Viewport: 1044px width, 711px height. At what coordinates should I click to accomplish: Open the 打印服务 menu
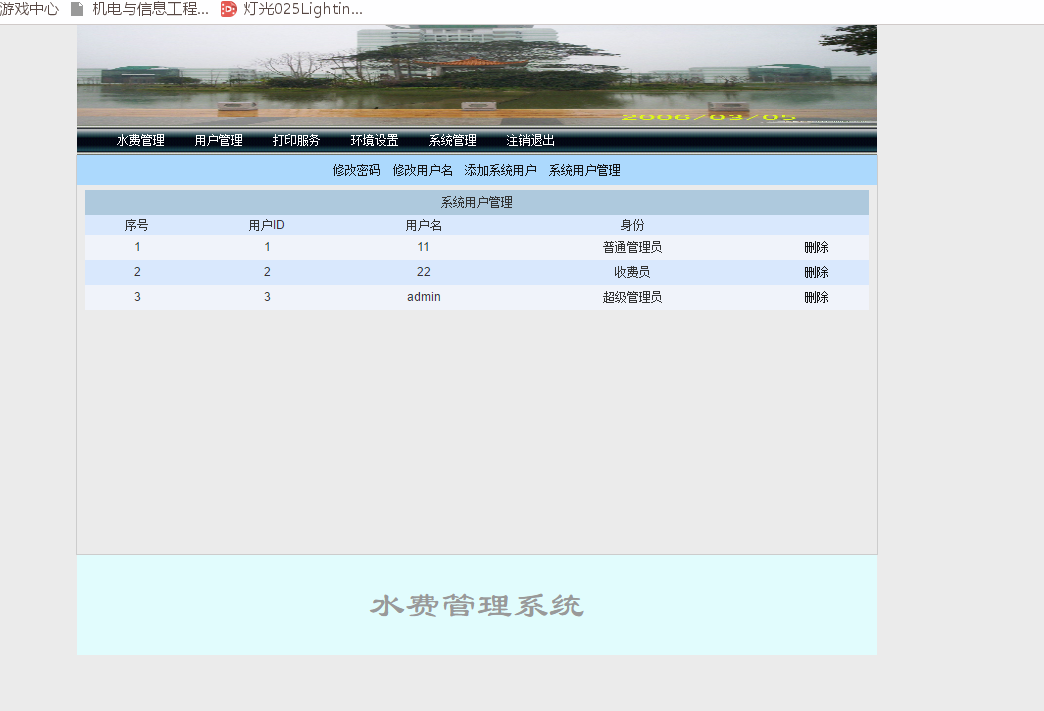tap(296, 140)
